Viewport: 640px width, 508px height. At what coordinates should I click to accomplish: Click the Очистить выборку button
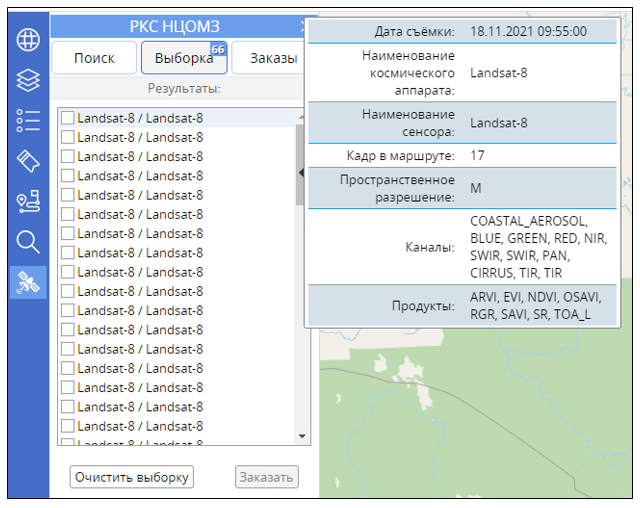pyautogui.click(x=132, y=477)
